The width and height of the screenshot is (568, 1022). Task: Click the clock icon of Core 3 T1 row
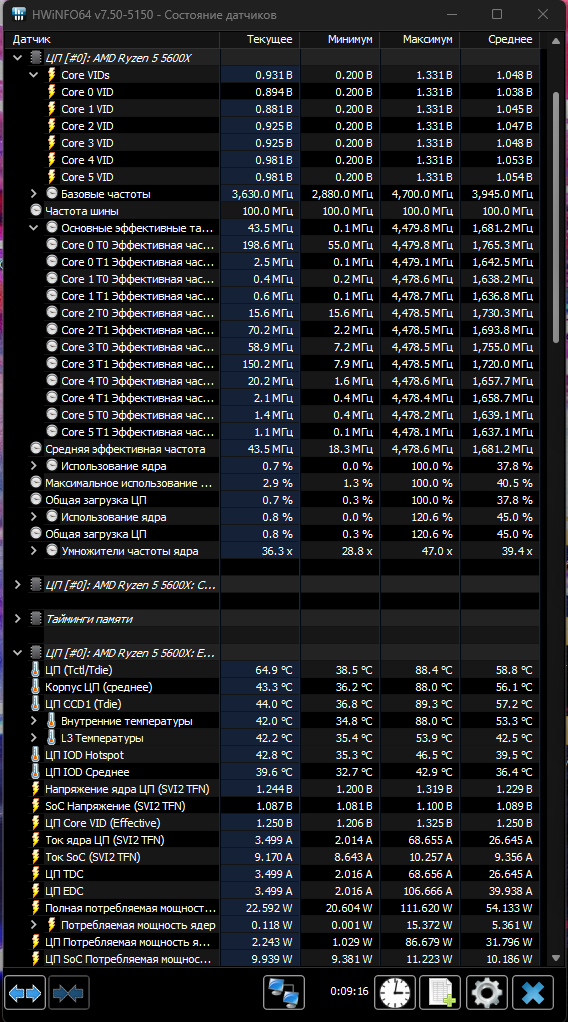tap(52, 364)
